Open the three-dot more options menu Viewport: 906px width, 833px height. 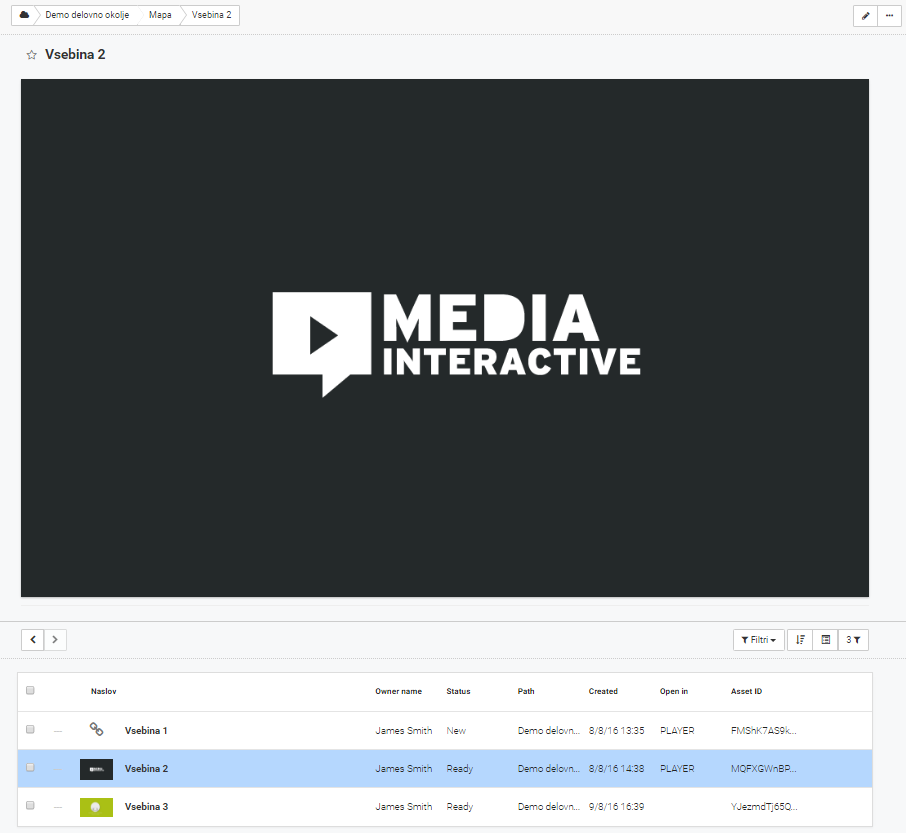click(889, 16)
